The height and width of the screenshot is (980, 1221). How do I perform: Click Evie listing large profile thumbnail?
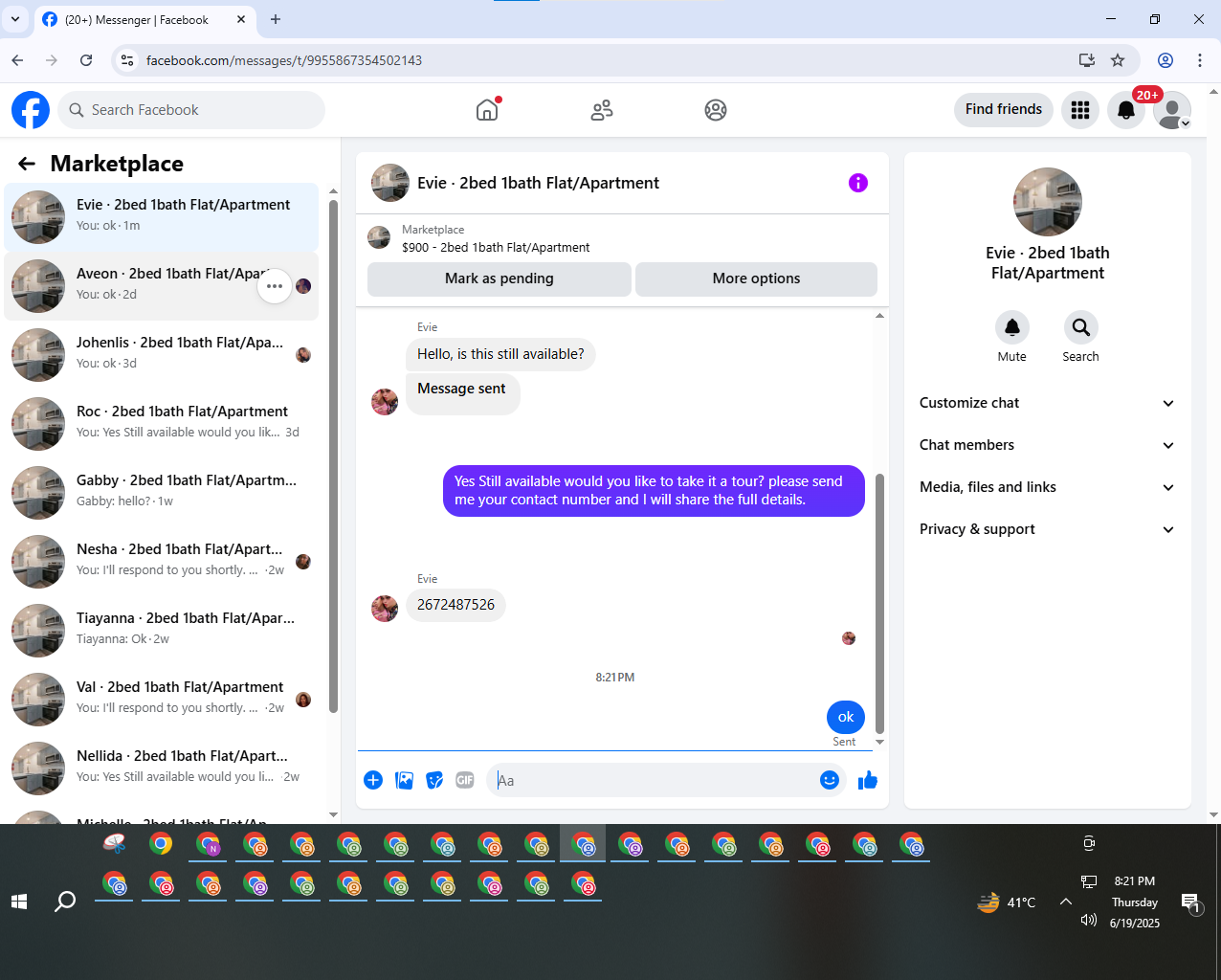(1048, 202)
